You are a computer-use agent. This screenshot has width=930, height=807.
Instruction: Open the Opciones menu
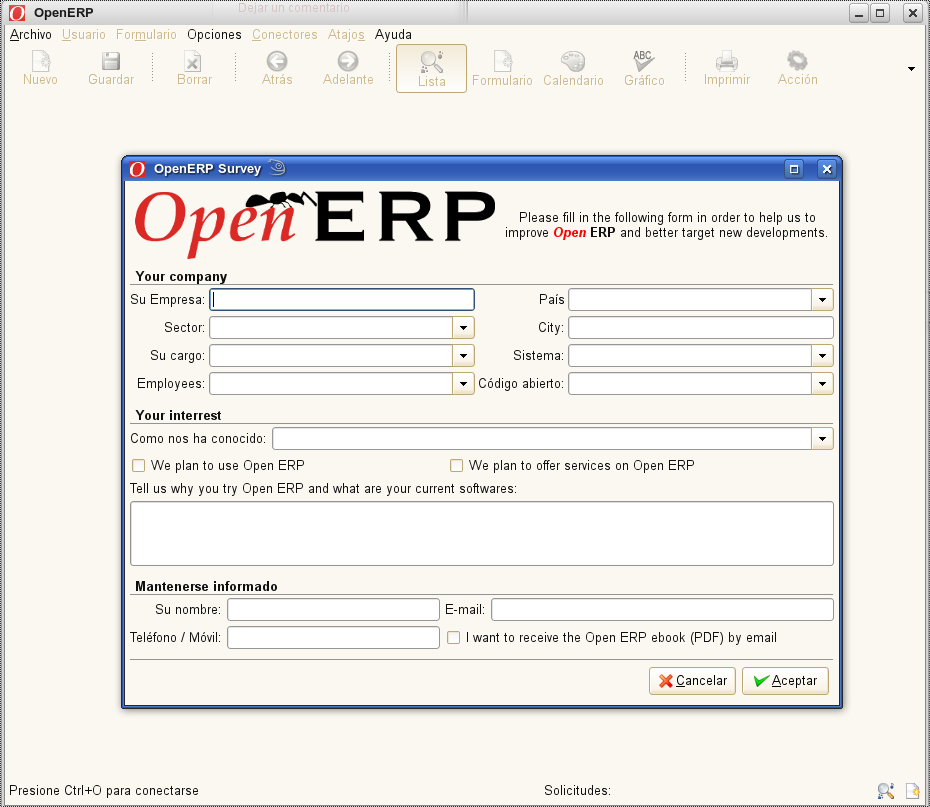coord(214,34)
